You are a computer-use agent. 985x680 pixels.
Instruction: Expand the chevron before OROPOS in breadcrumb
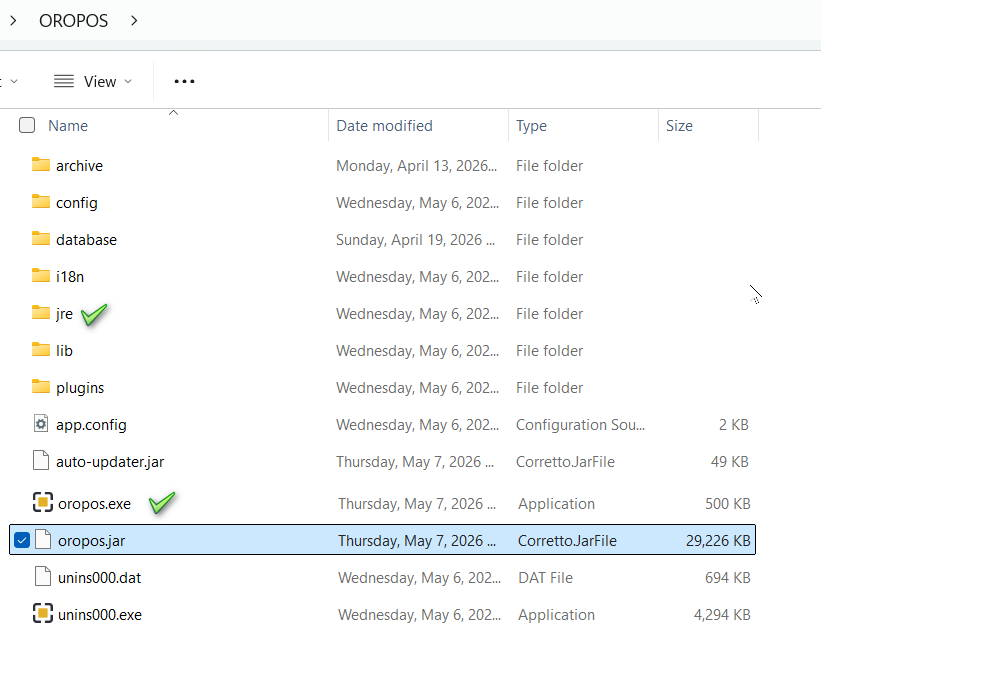click(x=13, y=21)
